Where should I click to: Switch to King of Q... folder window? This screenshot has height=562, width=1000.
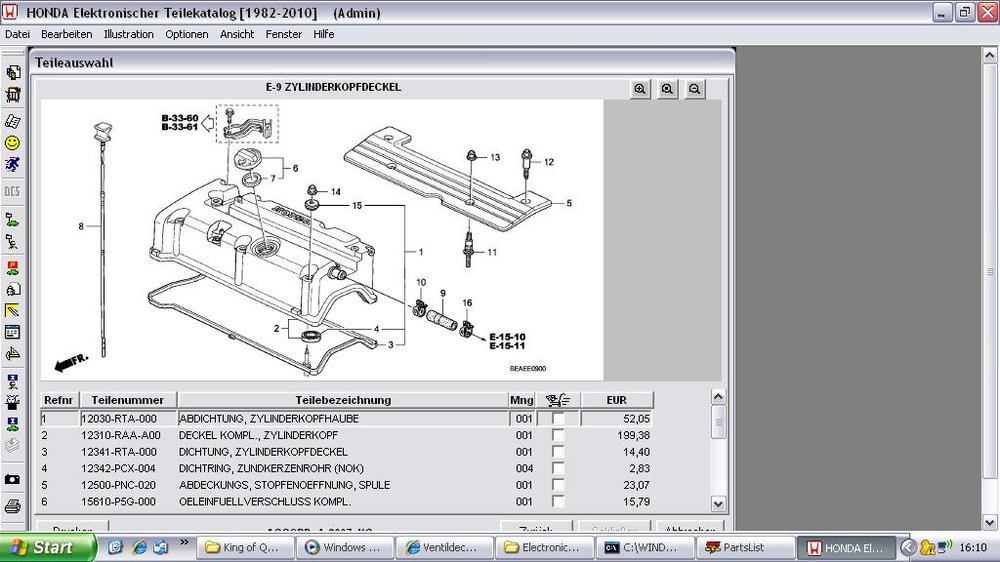(246, 547)
